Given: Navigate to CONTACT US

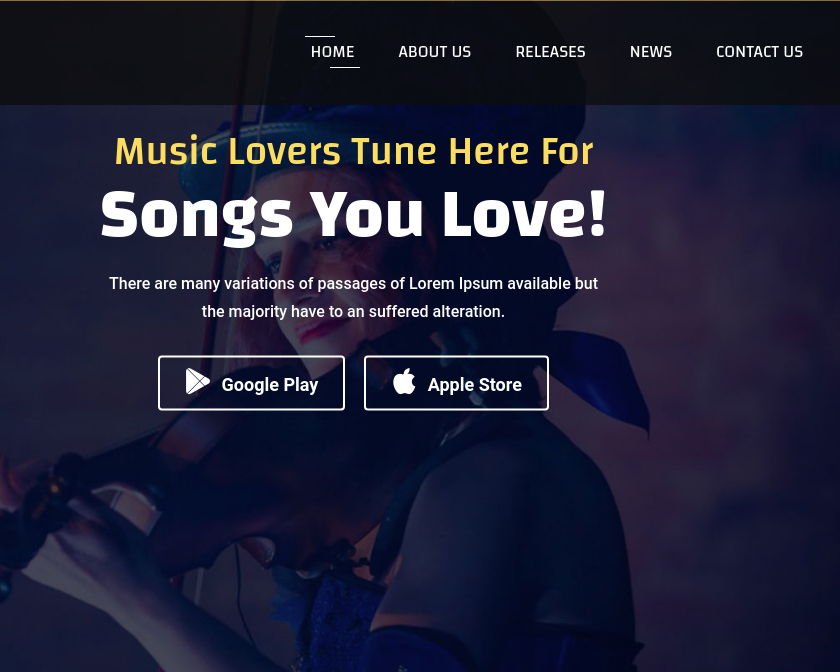Looking at the screenshot, I should [759, 52].
